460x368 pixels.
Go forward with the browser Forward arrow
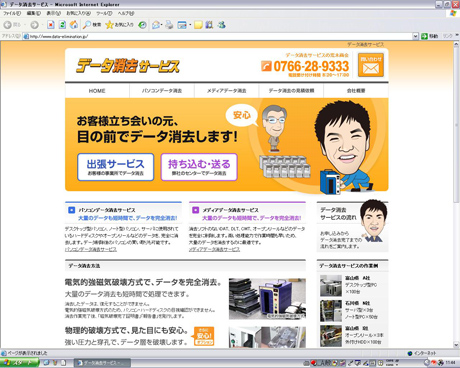coord(34,25)
